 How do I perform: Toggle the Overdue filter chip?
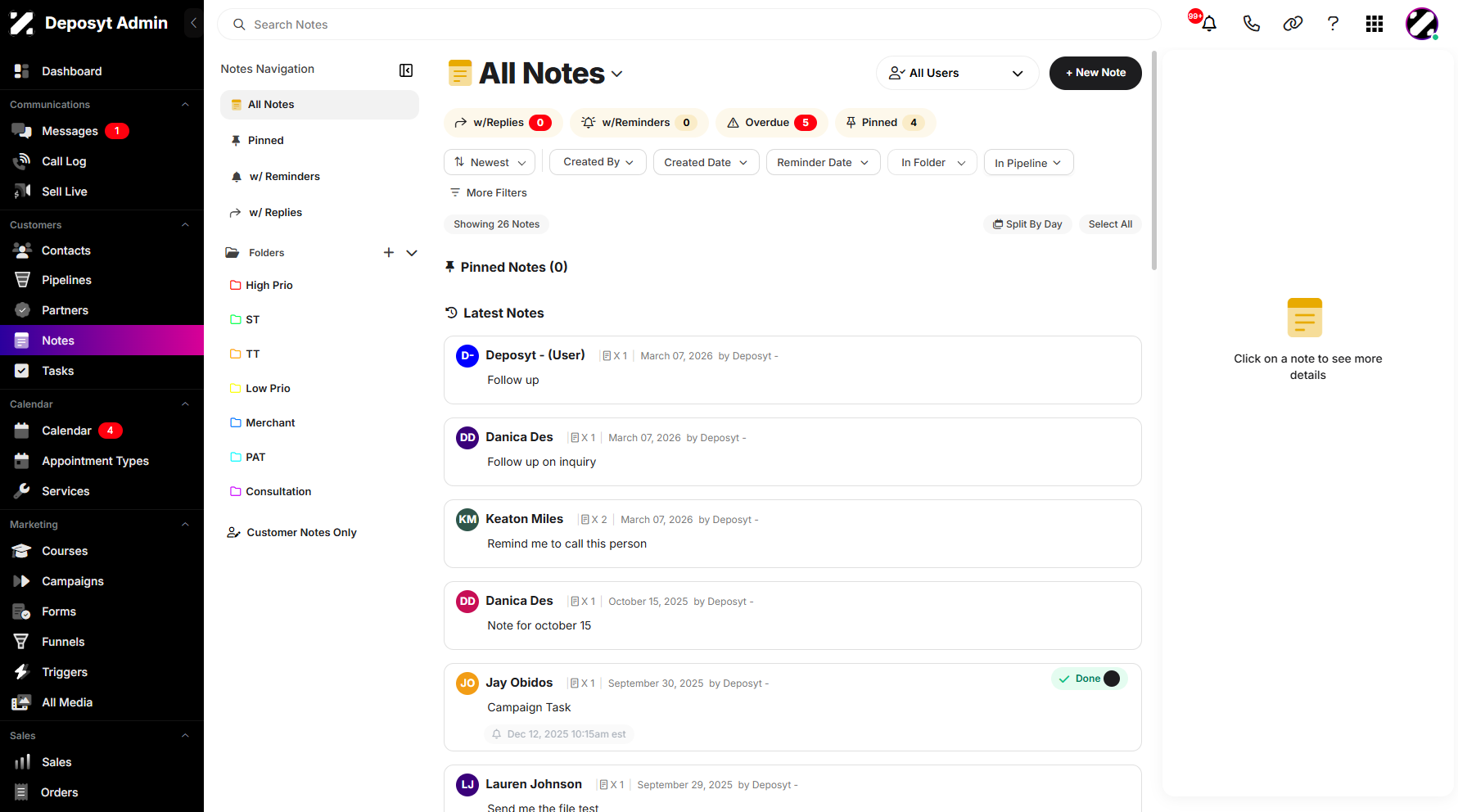pos(772,123)
